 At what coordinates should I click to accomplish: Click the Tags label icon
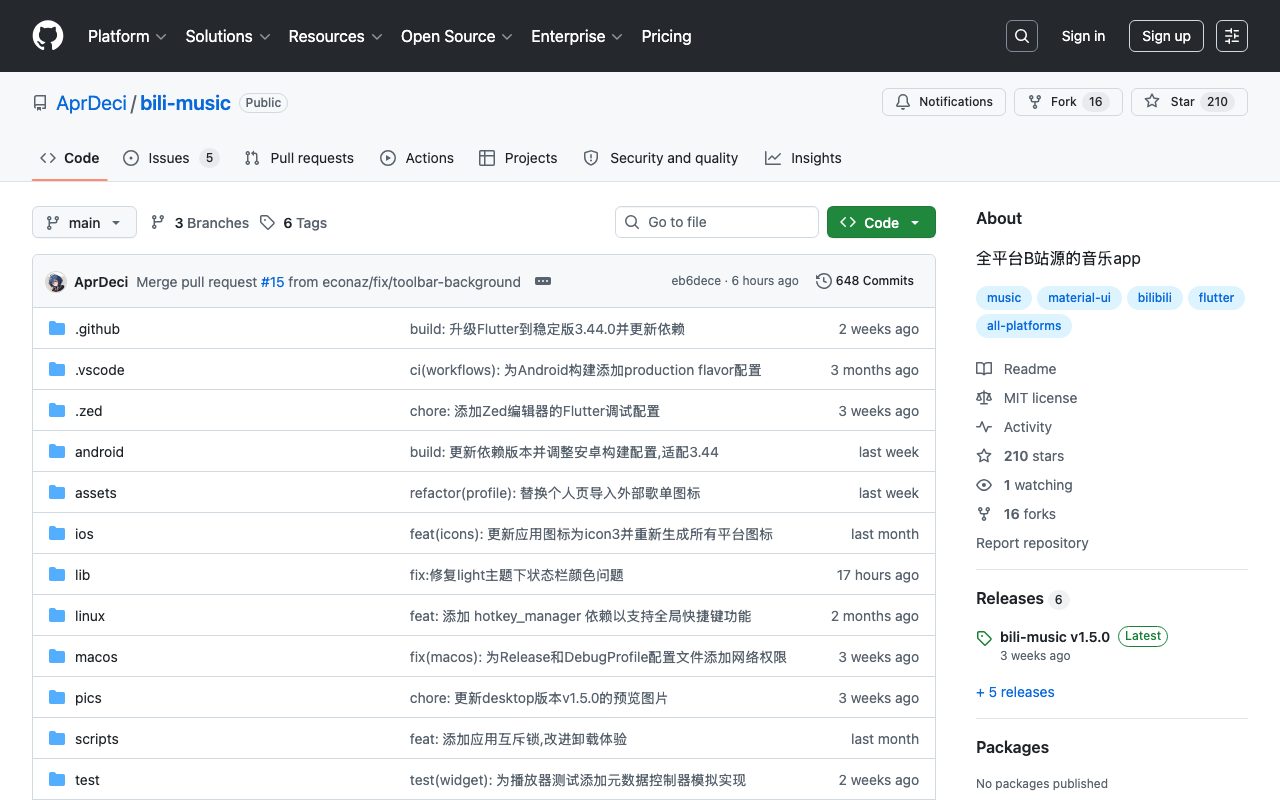(x=267, y=223)
